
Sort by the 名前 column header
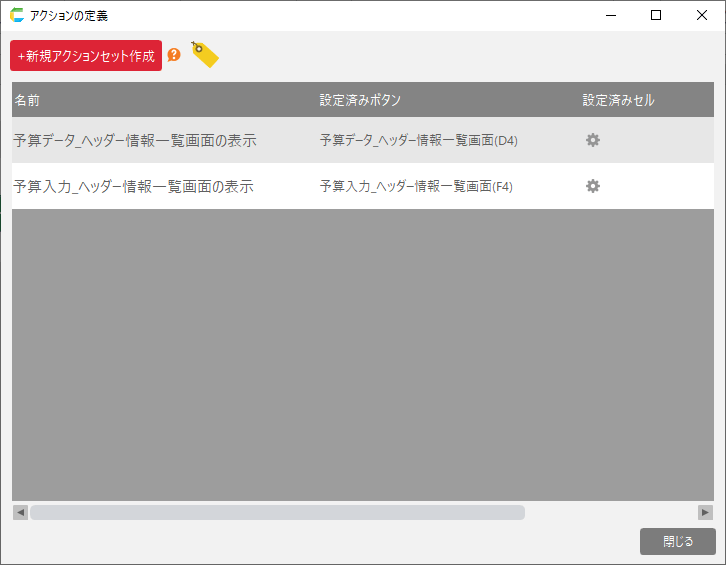[x=28, y=100]
